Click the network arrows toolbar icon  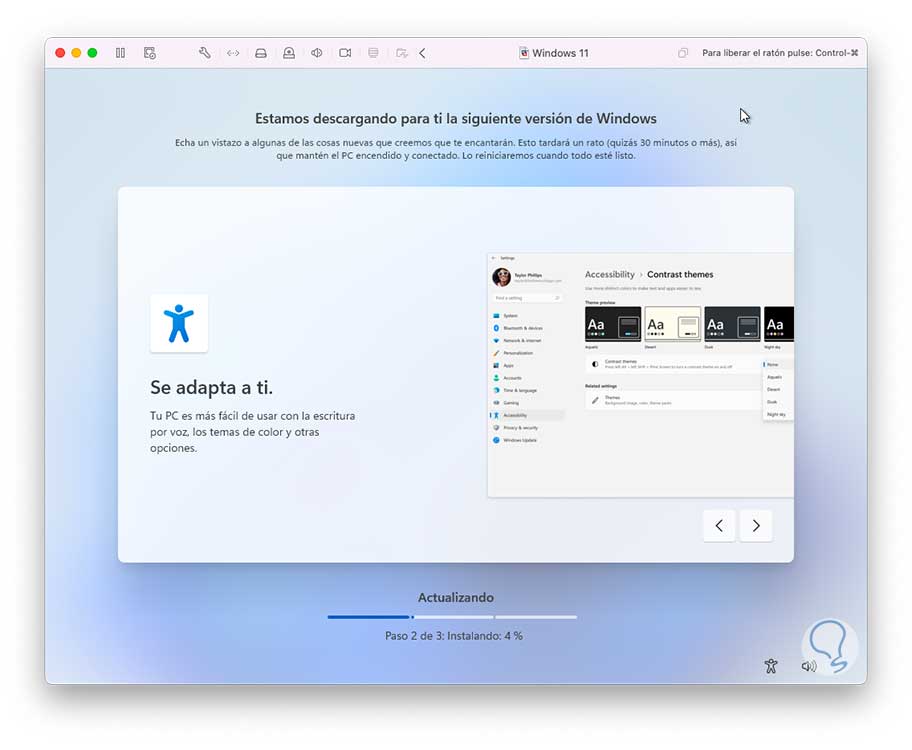pyautogui.click(x=233, y=53)
